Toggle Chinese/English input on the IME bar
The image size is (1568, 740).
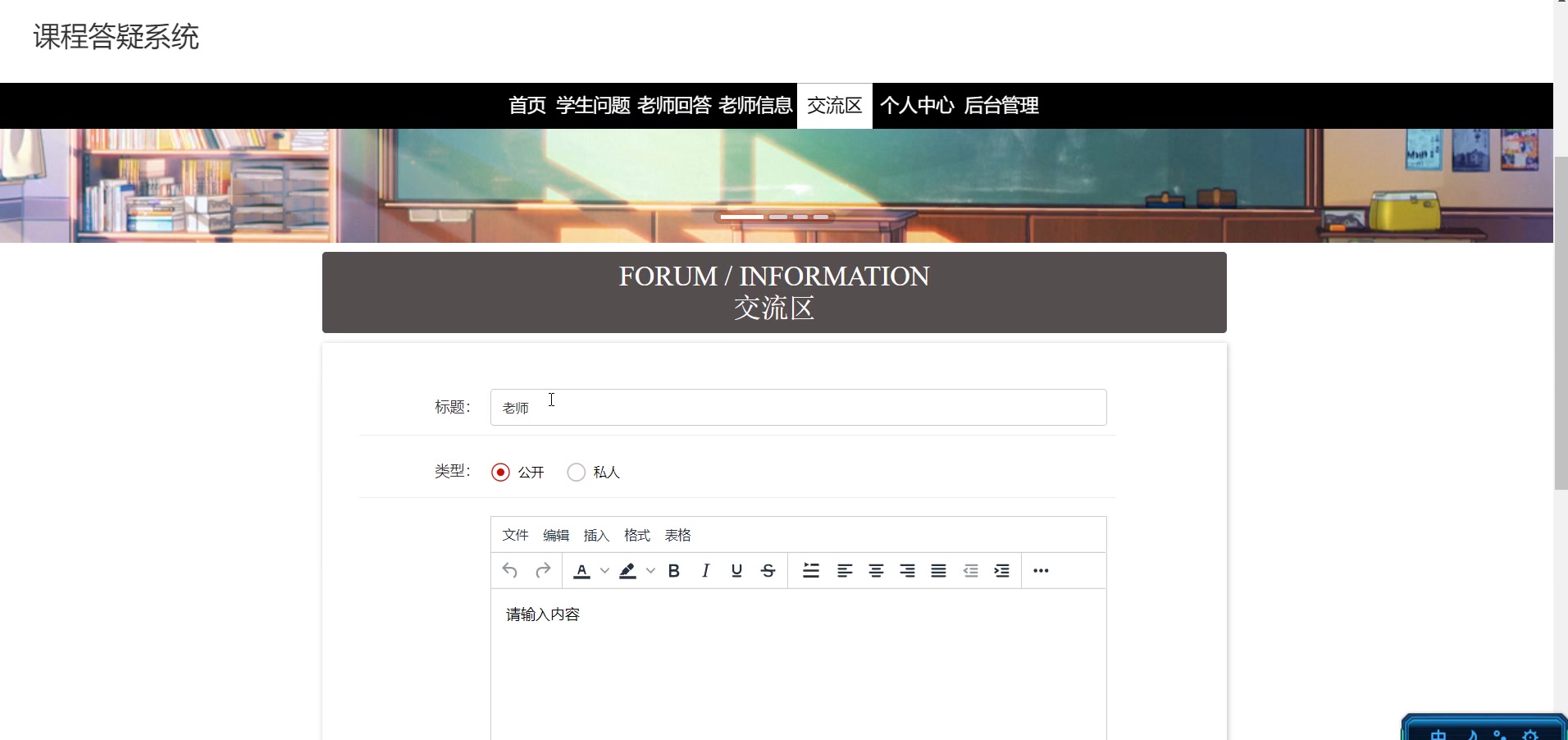[x=1438, y=737]
